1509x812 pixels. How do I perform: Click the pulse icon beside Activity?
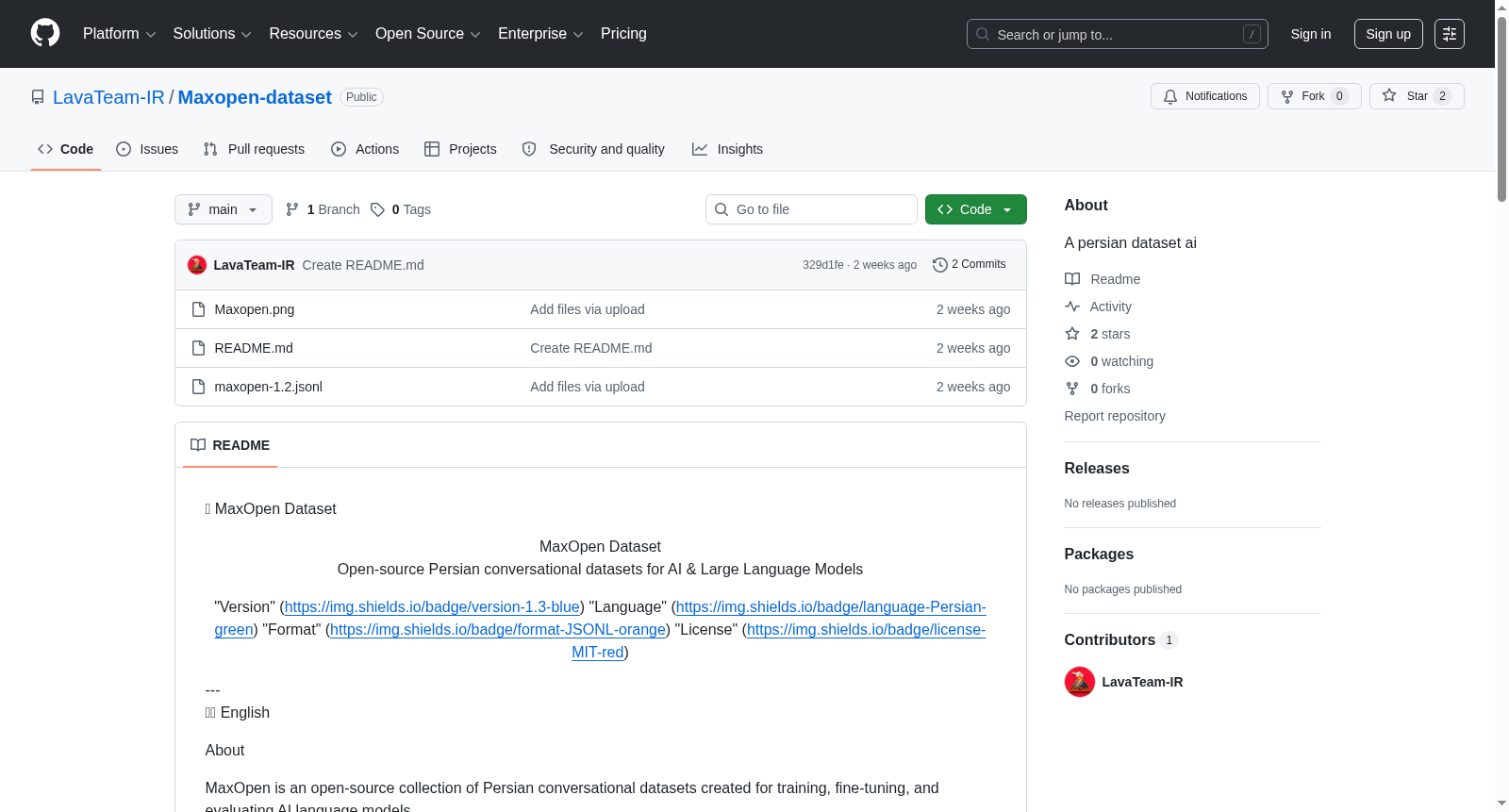1072,307
